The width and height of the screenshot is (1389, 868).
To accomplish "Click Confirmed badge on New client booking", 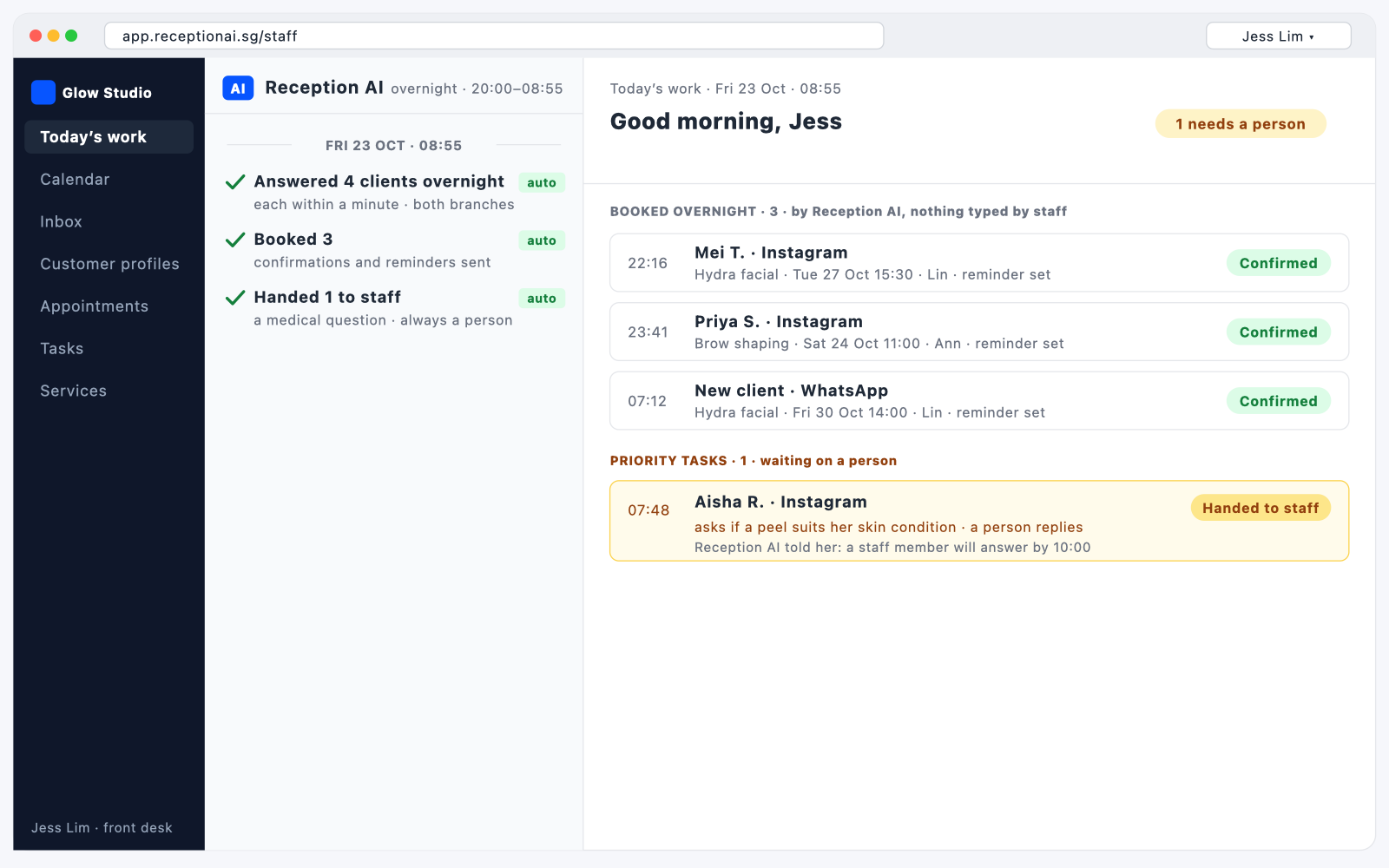I will click(1278, 401).
